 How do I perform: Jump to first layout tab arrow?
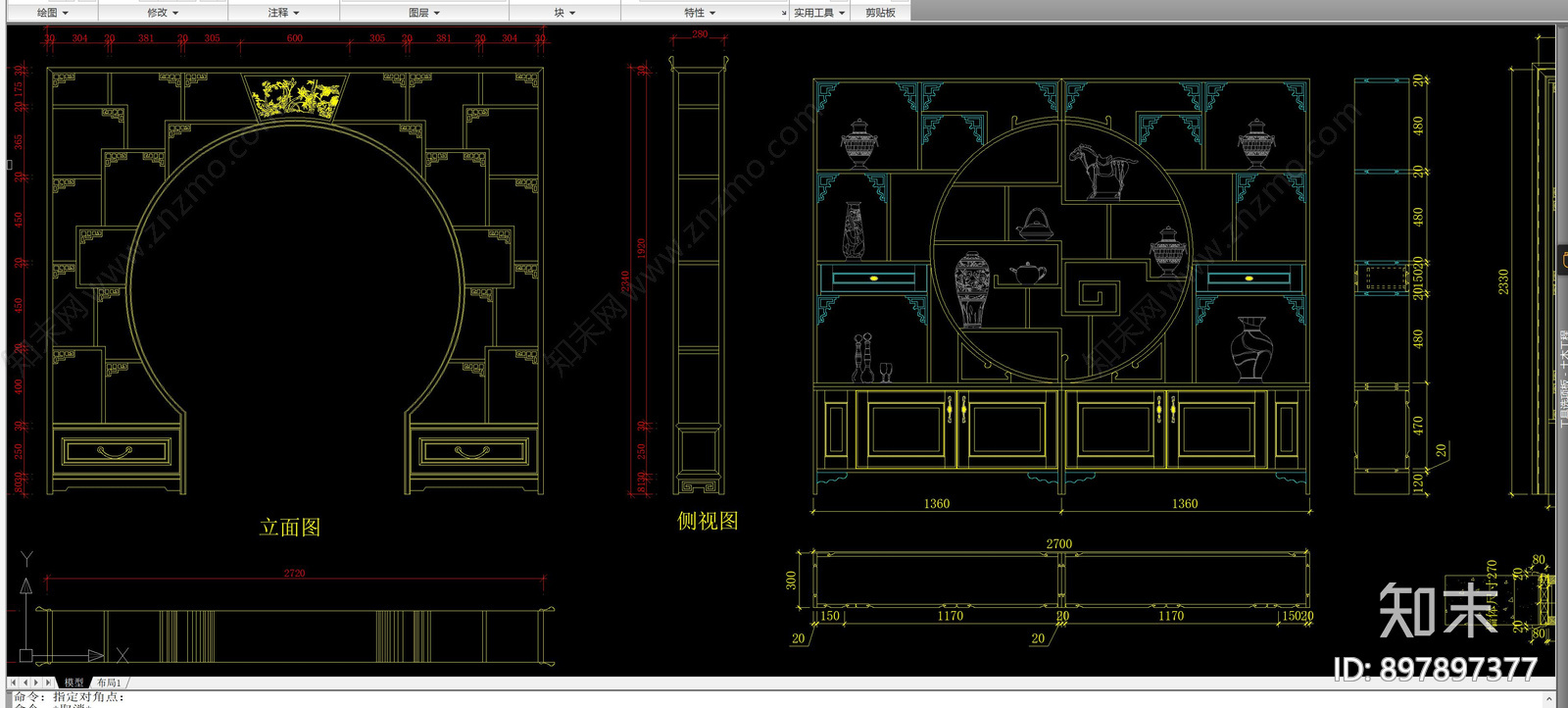pos(14,682)
